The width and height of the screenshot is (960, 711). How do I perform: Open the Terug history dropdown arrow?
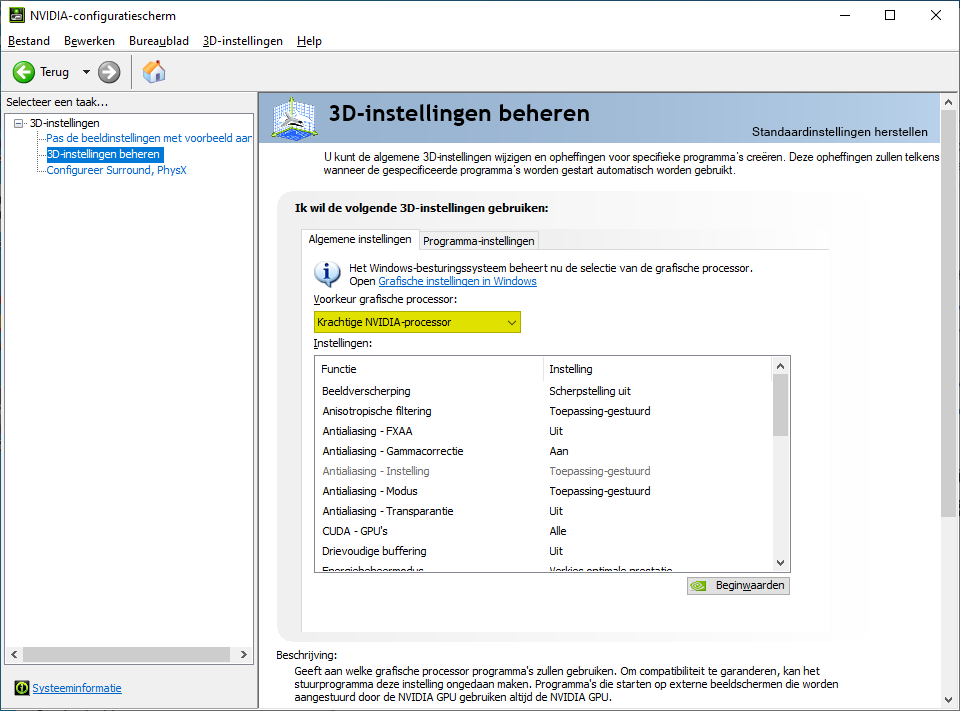(86, 72)
